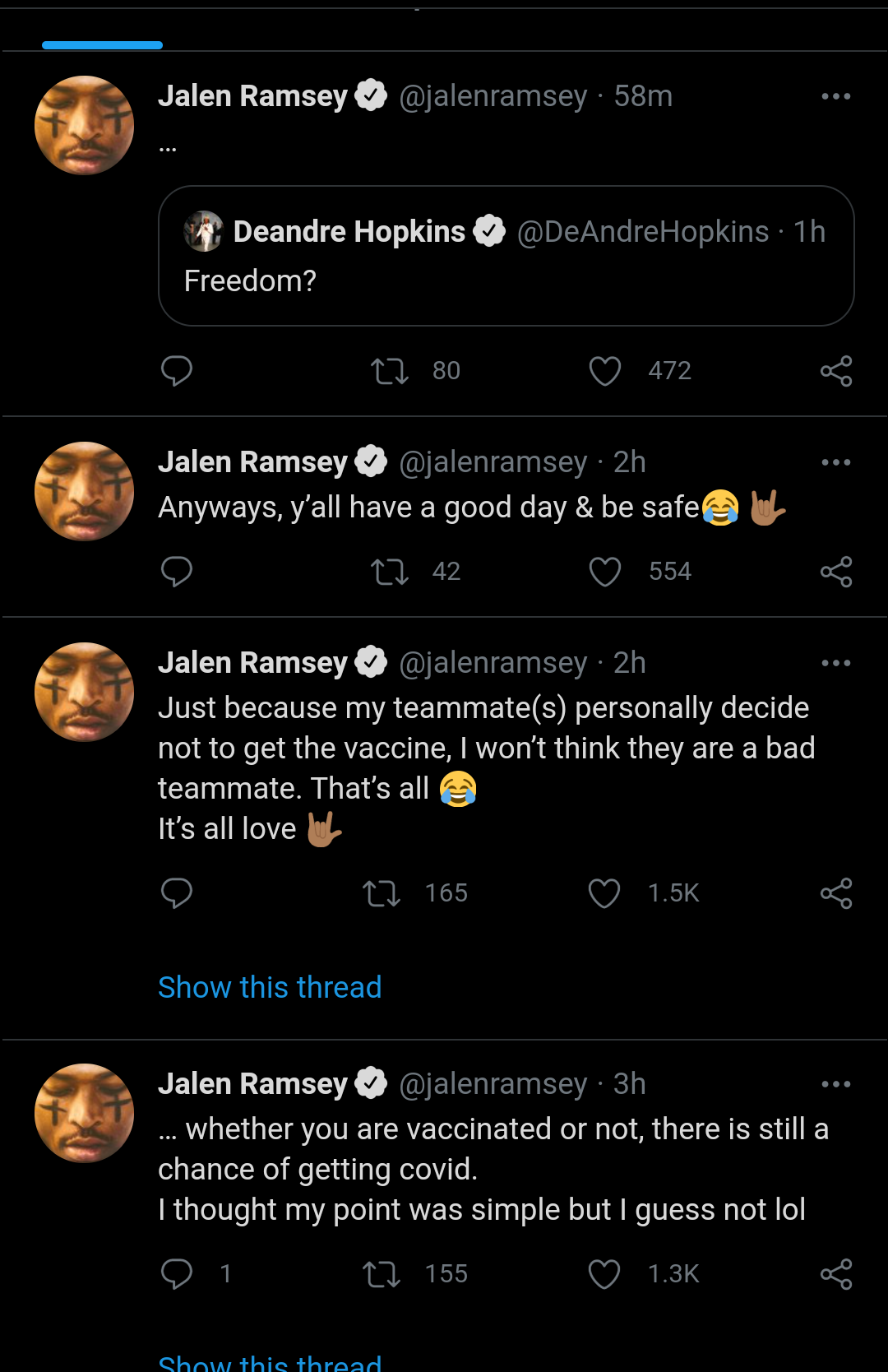Viewport: 888px width, 1372px height.
Task: Retweet the quoted Deandre Hopkins post
Action: [x=389, y=371]
